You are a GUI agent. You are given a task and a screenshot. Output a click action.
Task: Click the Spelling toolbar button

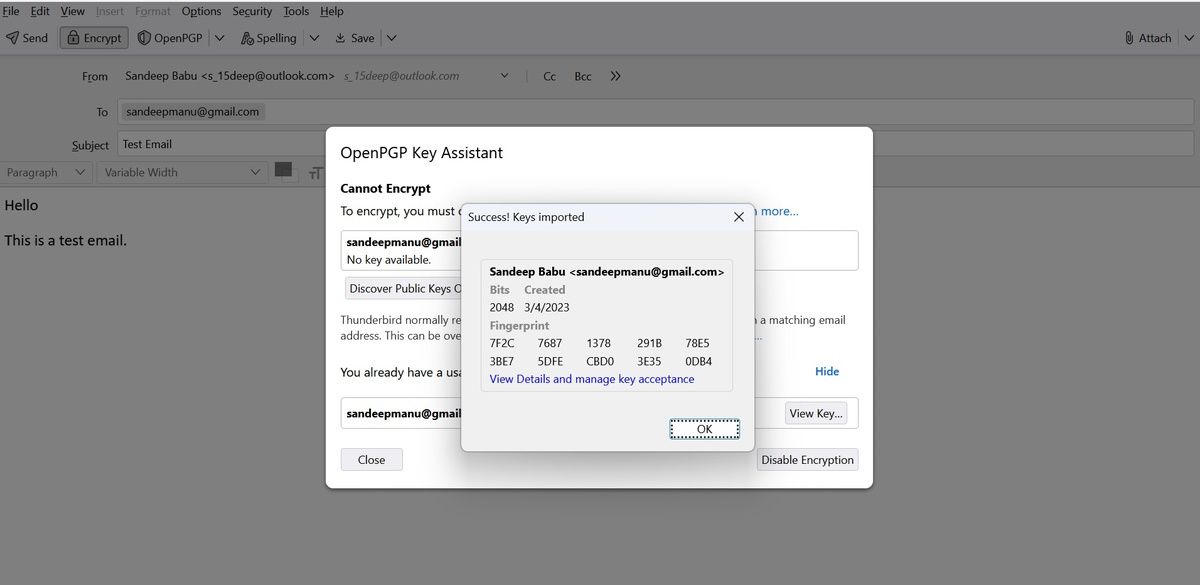click(269, 38)
